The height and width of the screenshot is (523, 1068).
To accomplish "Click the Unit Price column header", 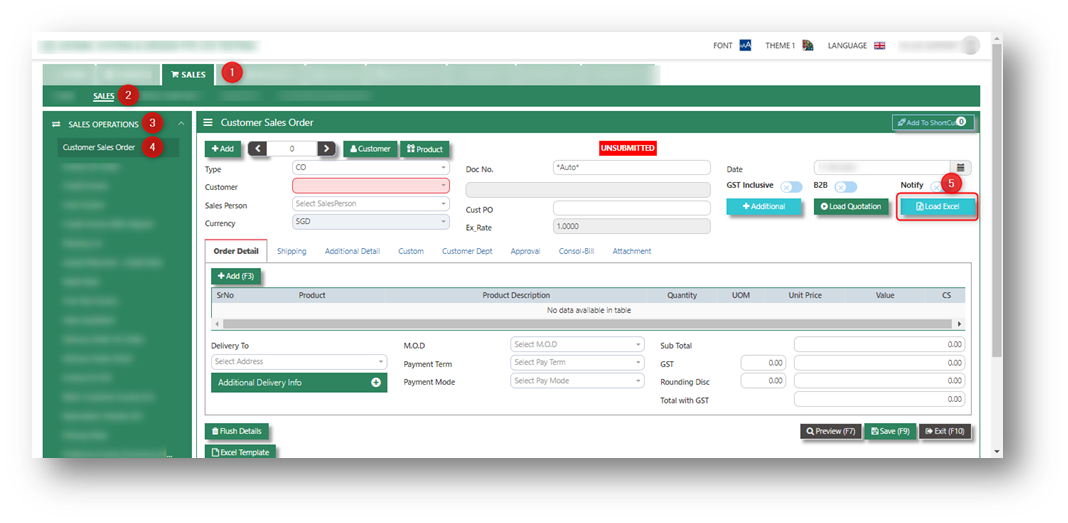I will tap(804, 296).
